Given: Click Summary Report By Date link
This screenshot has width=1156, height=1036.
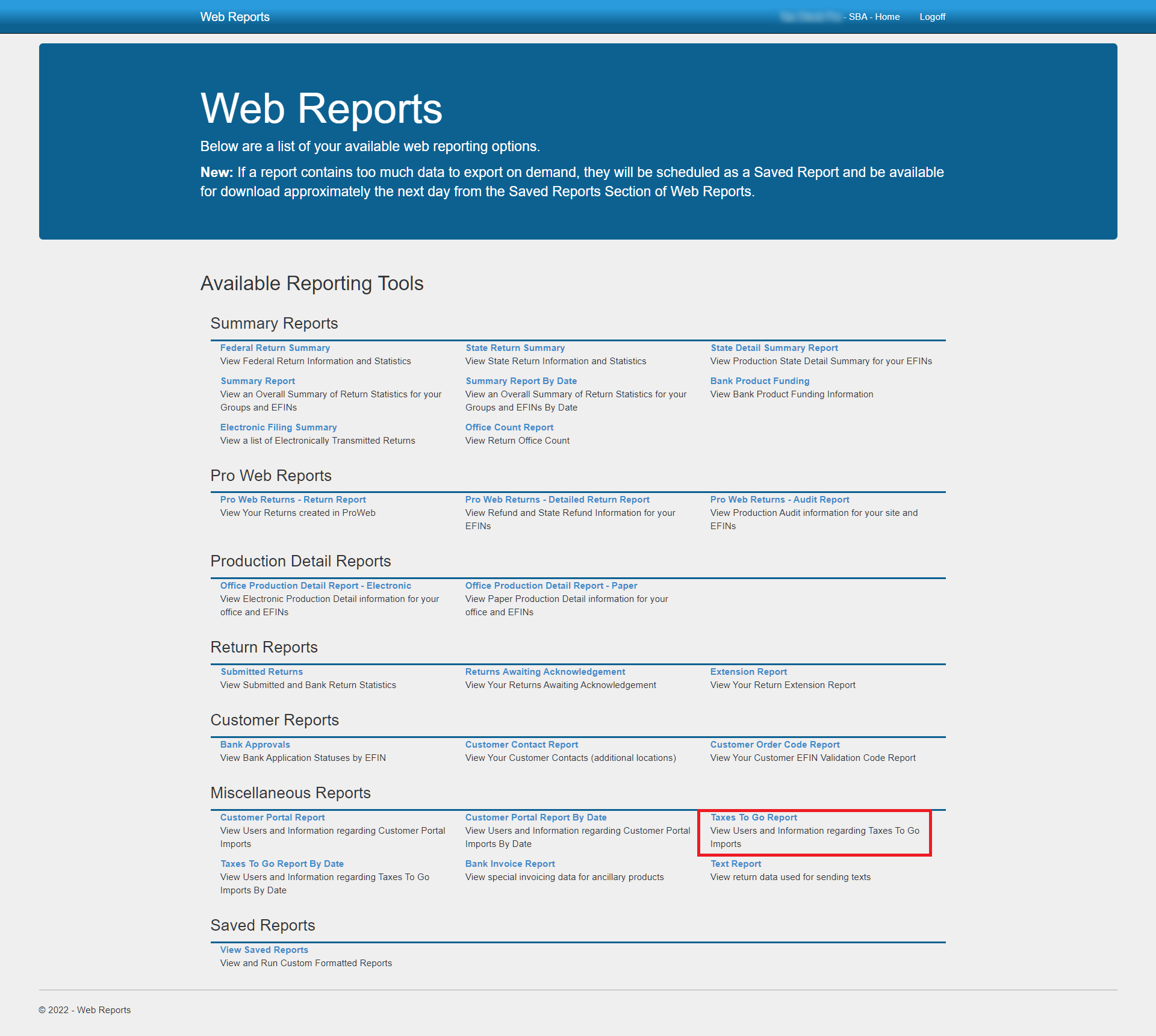Looking at the screenshot, I should (x=521, y=381).
